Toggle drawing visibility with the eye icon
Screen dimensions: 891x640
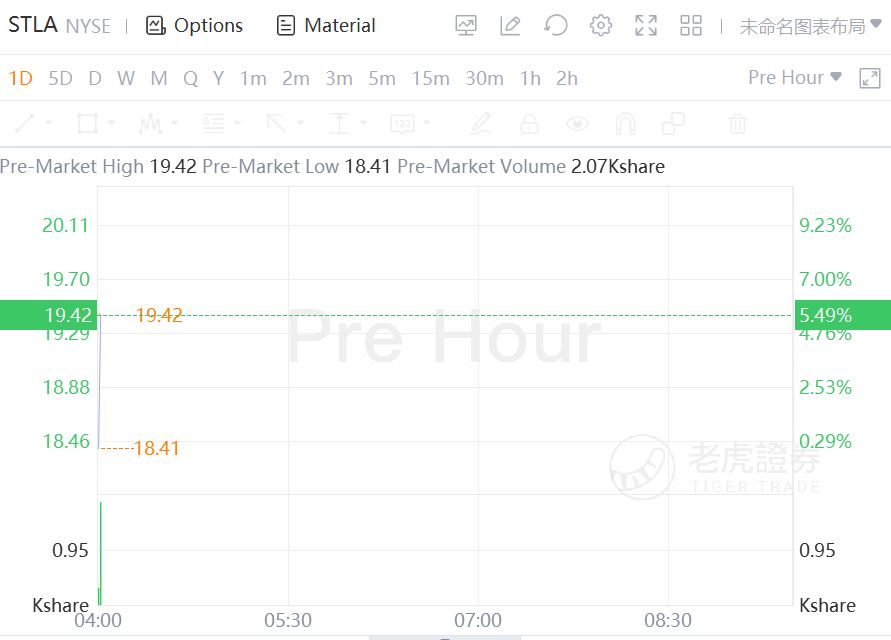coord(577,124)
